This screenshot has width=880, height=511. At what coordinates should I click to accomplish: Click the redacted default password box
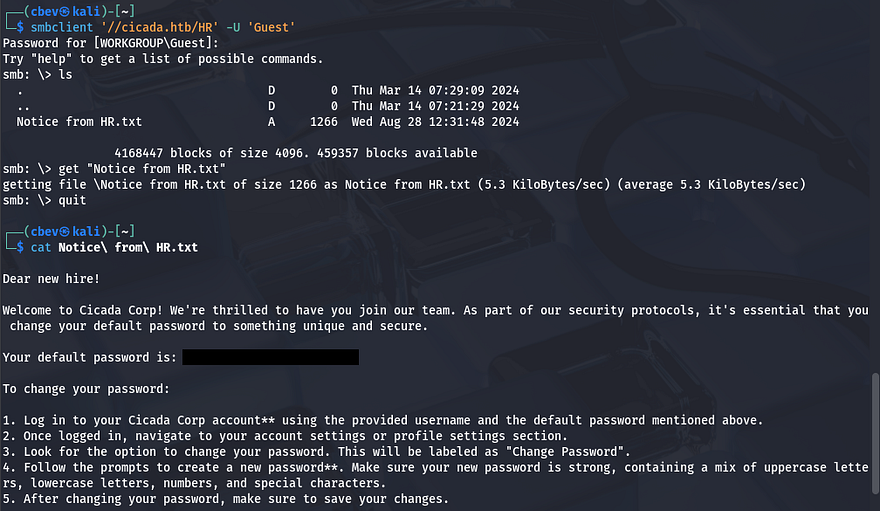[x=270, y=357]
